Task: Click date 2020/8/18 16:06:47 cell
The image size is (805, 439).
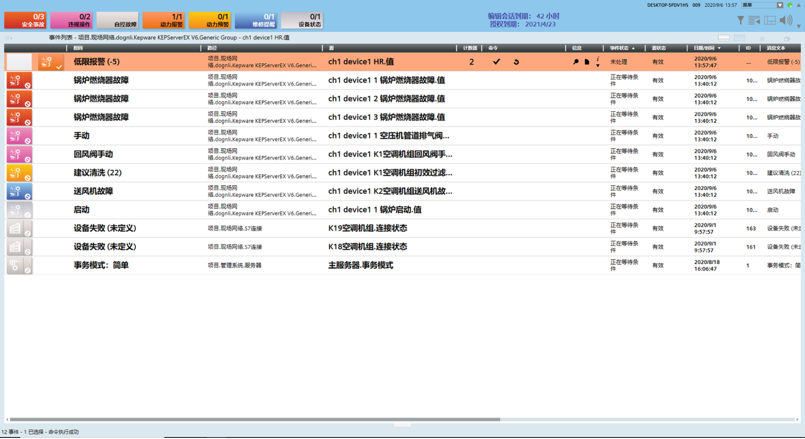Action: (x=707, y=265)
